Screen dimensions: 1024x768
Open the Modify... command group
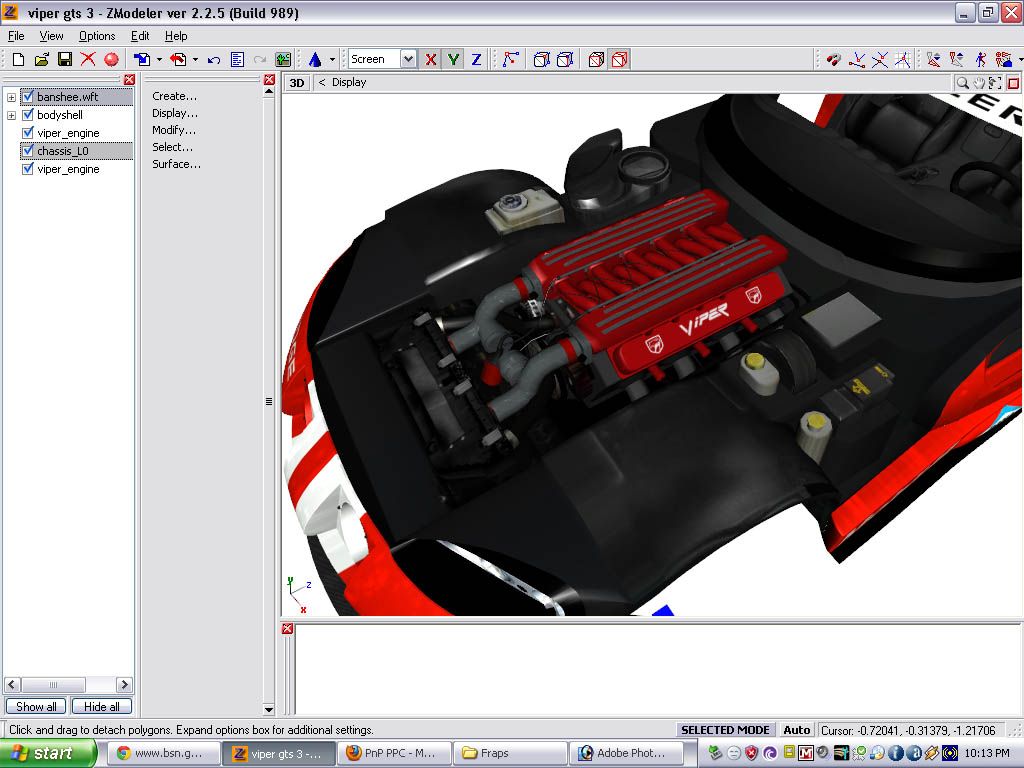174,130
